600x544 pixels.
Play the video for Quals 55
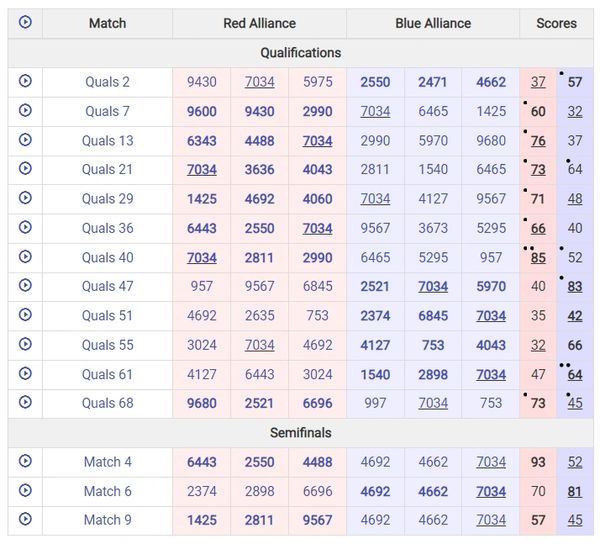click(x=25, y=345)
